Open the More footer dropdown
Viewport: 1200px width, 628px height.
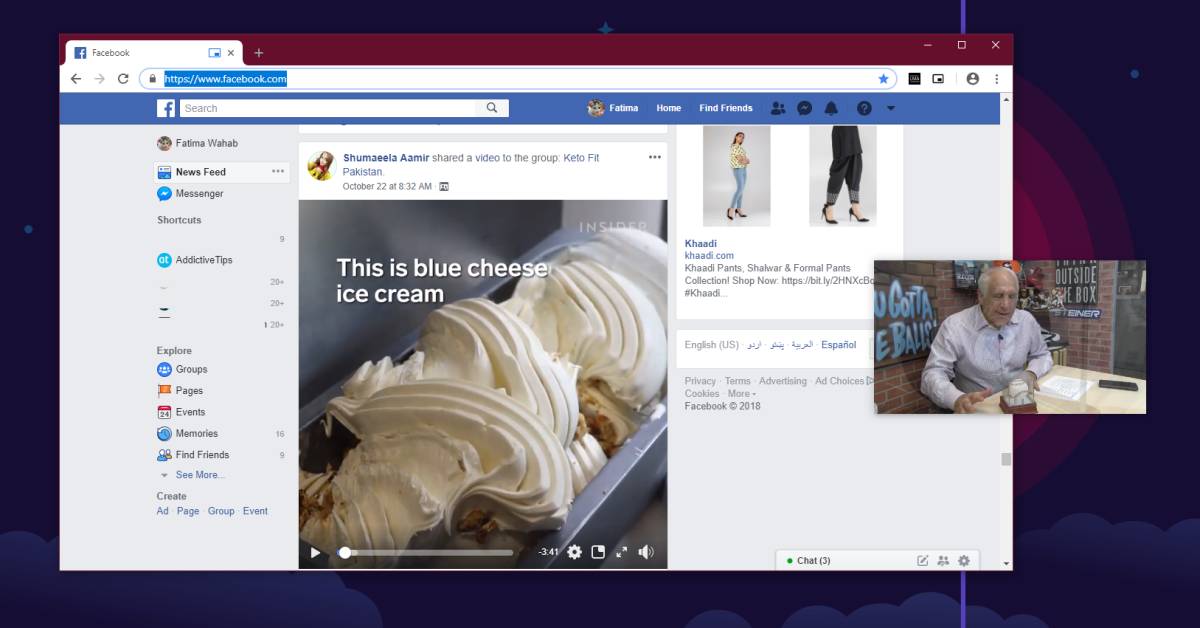click(741, 394)
